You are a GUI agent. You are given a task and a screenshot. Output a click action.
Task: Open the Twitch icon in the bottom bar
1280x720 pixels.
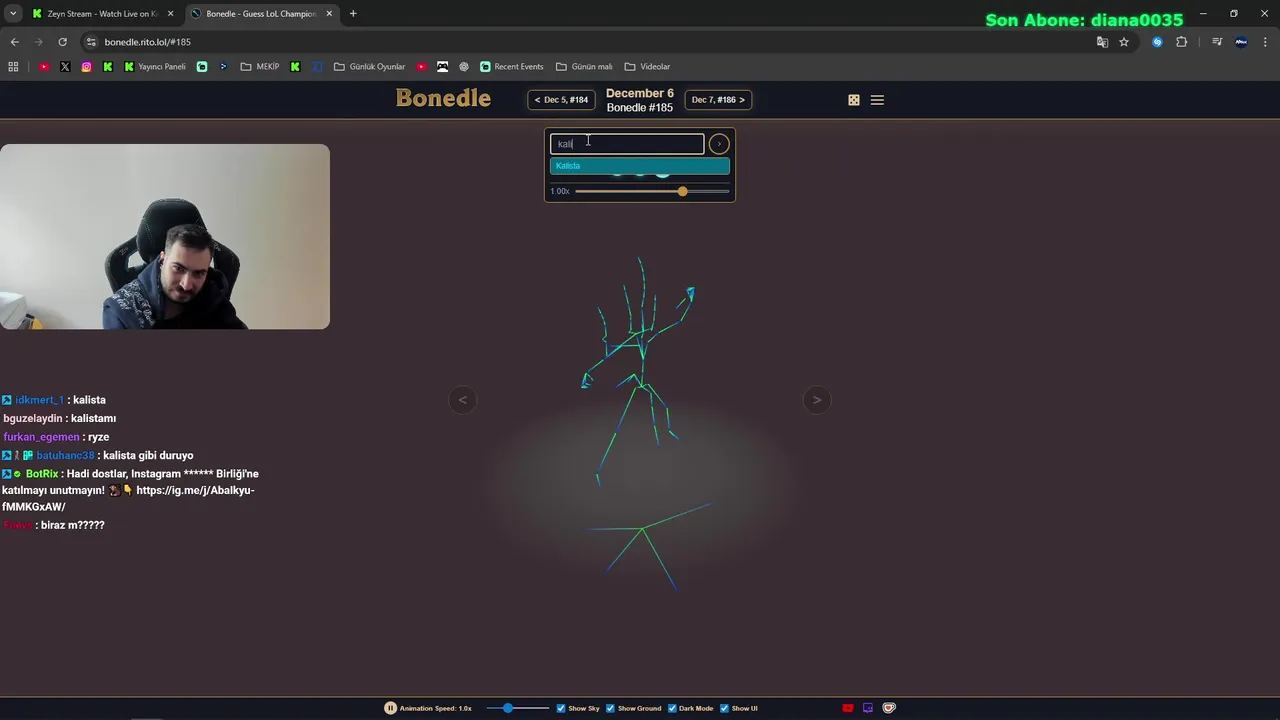pyautogui.click(x=868, y=708)
